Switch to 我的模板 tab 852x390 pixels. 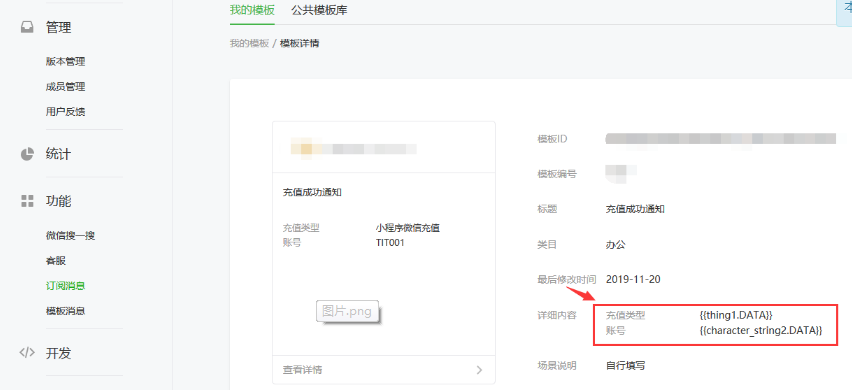pyautogui.click(x=252, y=10)
